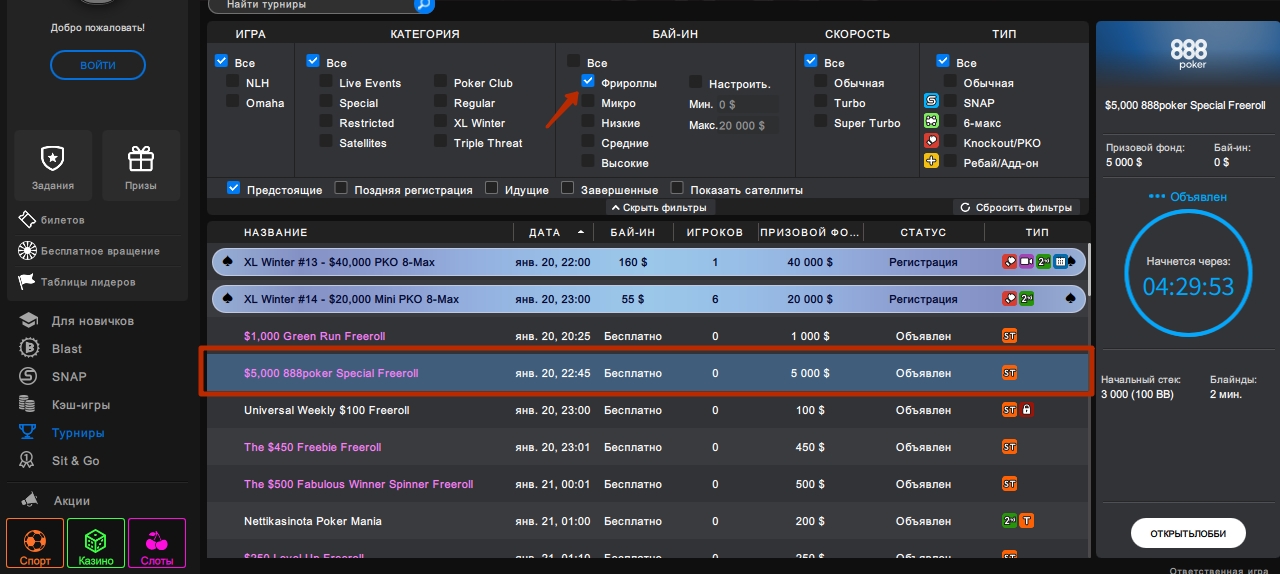The height and width of the screenshot is (574, 1280).
Task: Click the lock icon on Universal Weekly $100 Freeroll
Action: tap(1026, 410)
